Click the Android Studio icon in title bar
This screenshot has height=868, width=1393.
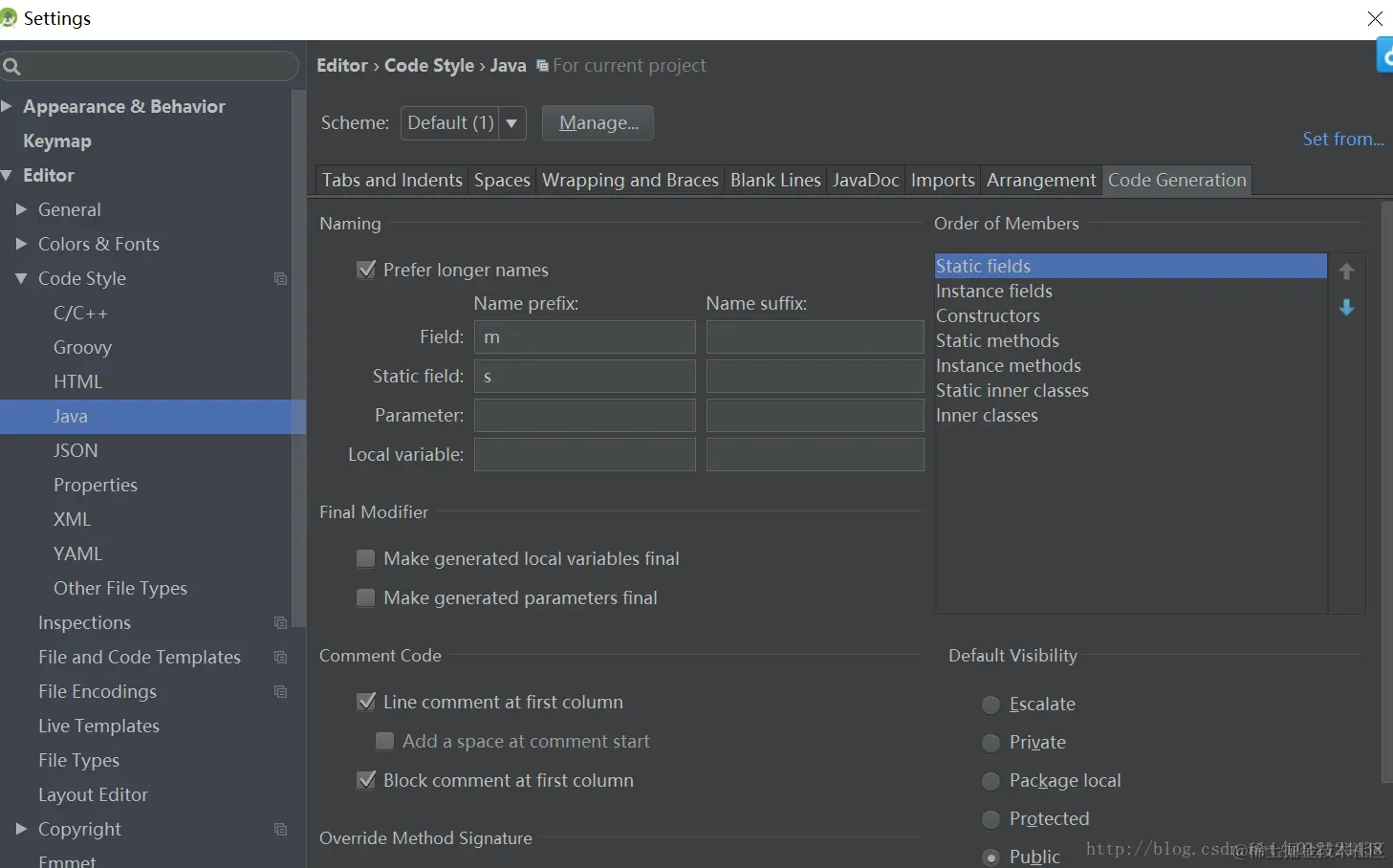coord(9,18)
